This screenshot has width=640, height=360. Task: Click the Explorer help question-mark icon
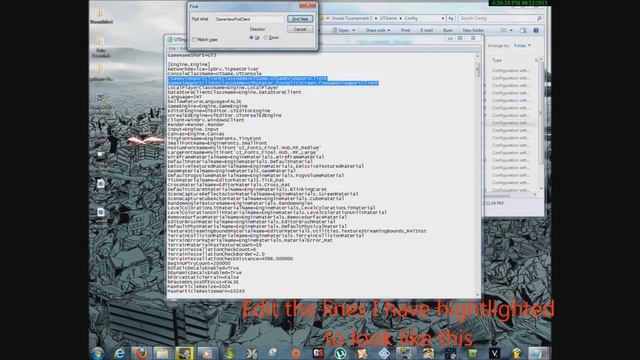point(536,30)
